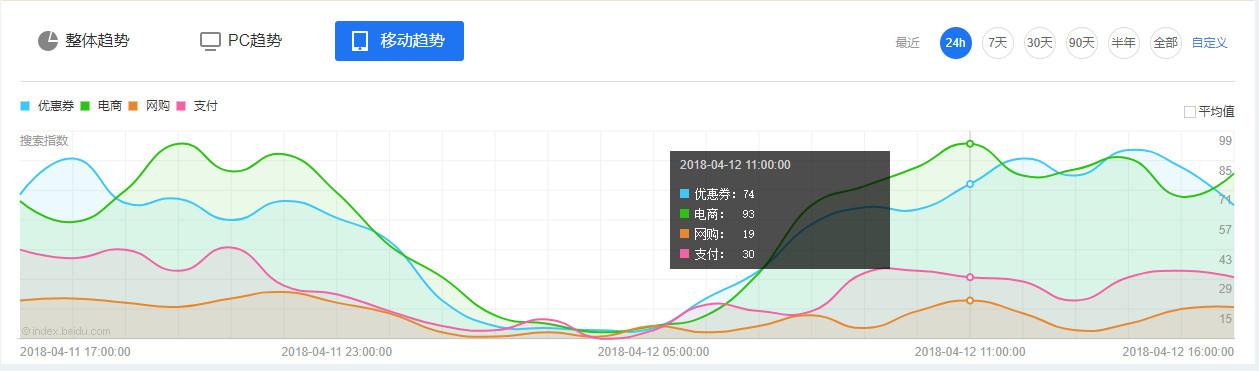Enable the 平均值 average checkbox
Image resolution: width=1259 pixels, height=371 pixels.
click(x=1190, y=112)
